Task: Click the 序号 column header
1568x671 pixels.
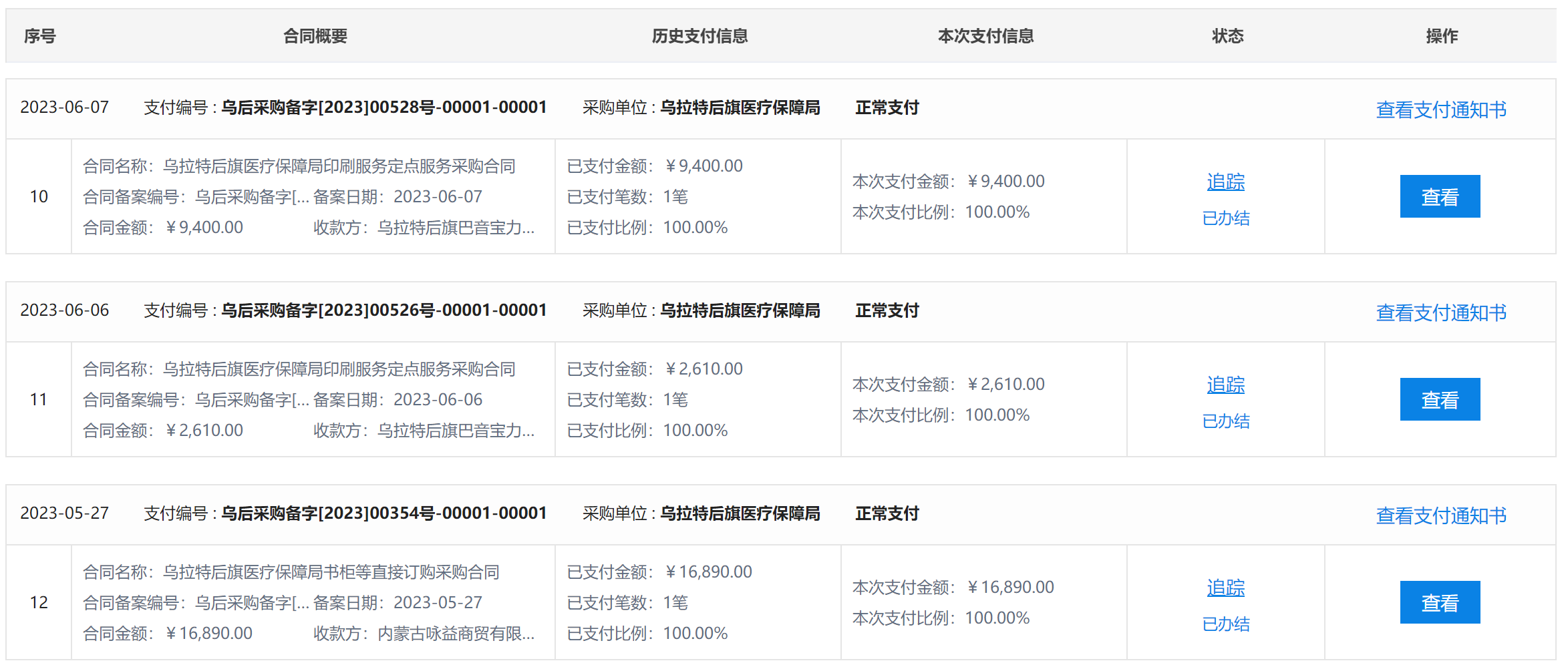Action: point(39,36)
